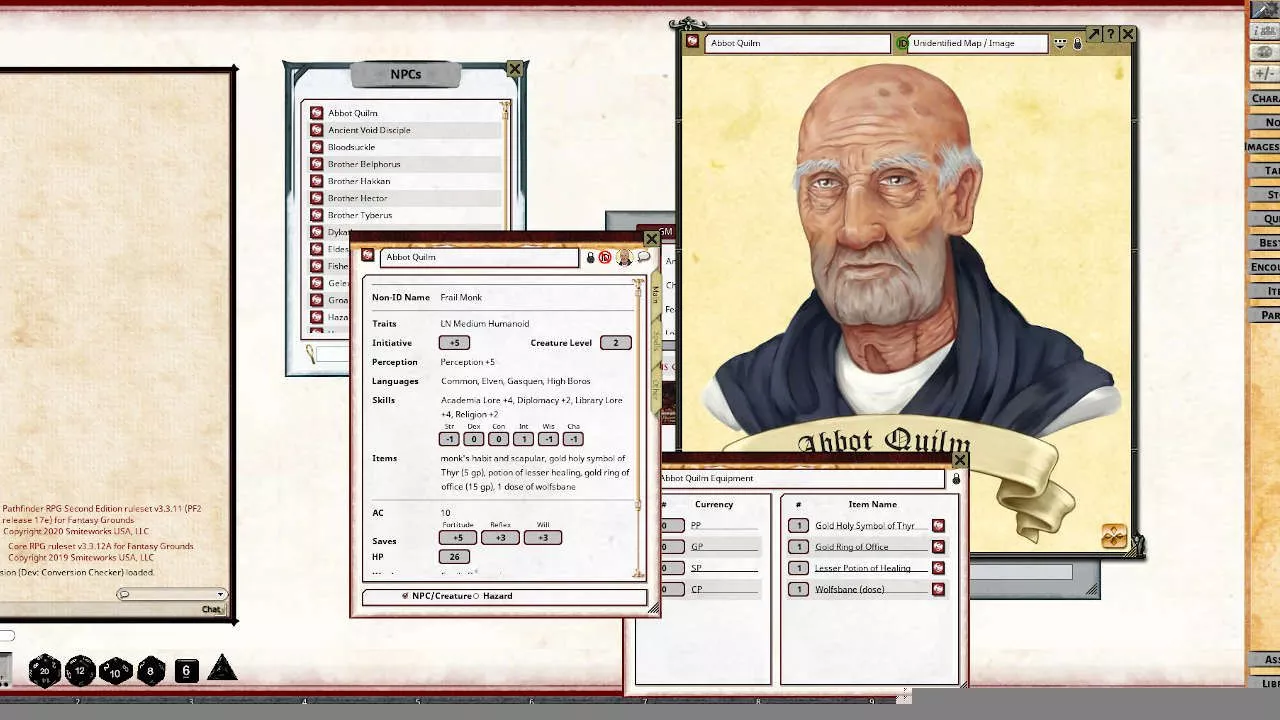Select the Hazard radio option
Image resolution: width=1280 pixels, height=720 pixels.
[476, 596]
